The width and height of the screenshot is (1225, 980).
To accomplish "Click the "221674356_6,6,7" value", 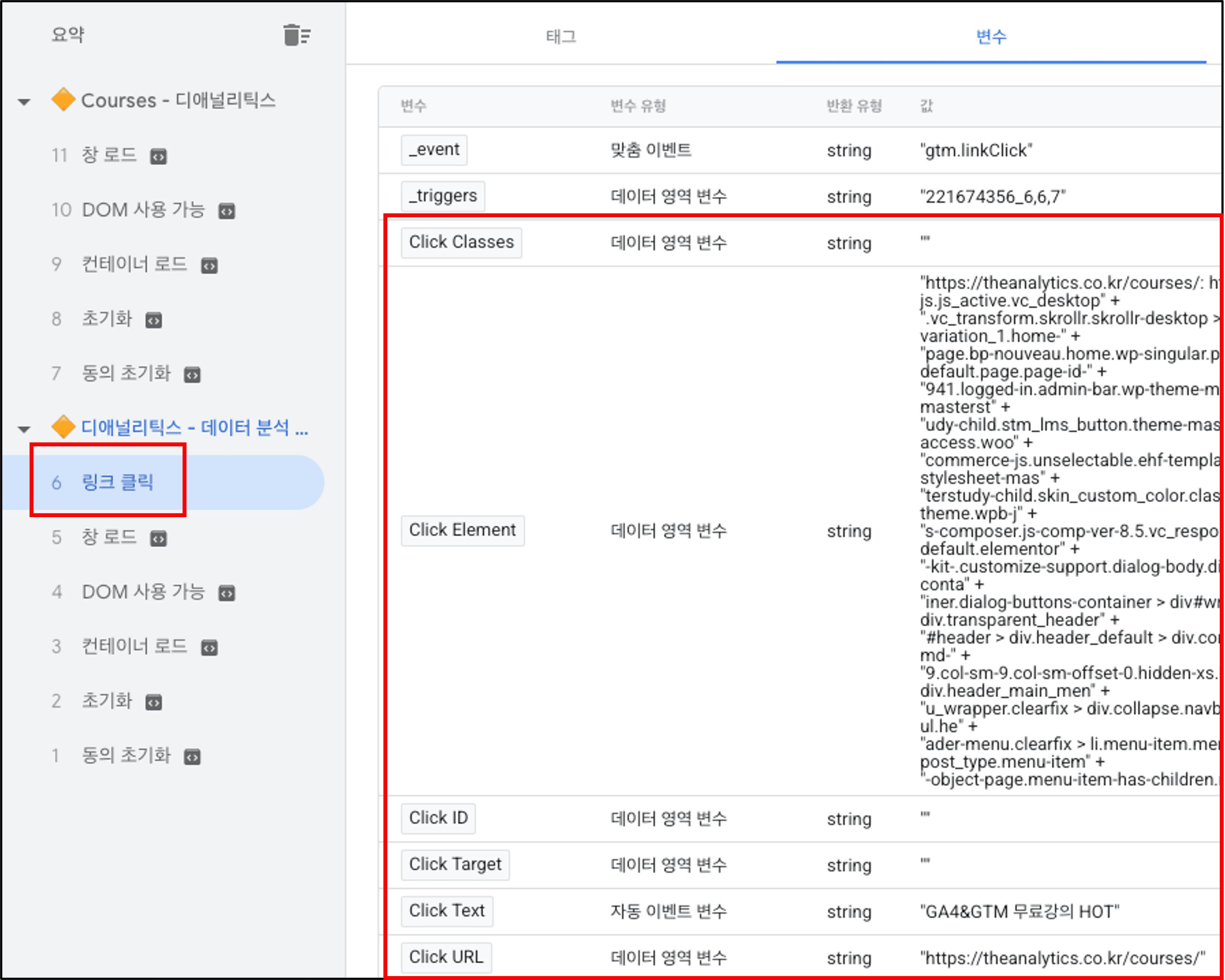I will tap(992, 197).
